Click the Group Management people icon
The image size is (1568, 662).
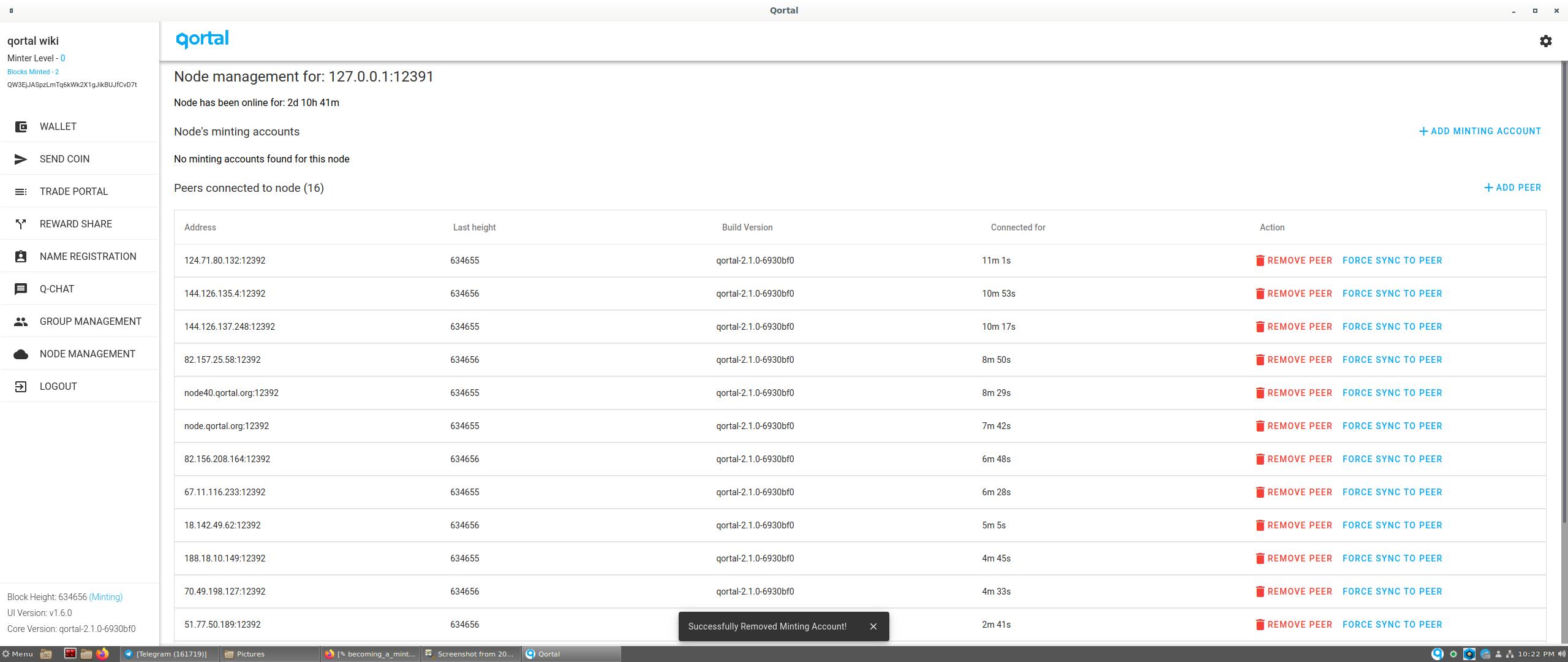[21, 322]
